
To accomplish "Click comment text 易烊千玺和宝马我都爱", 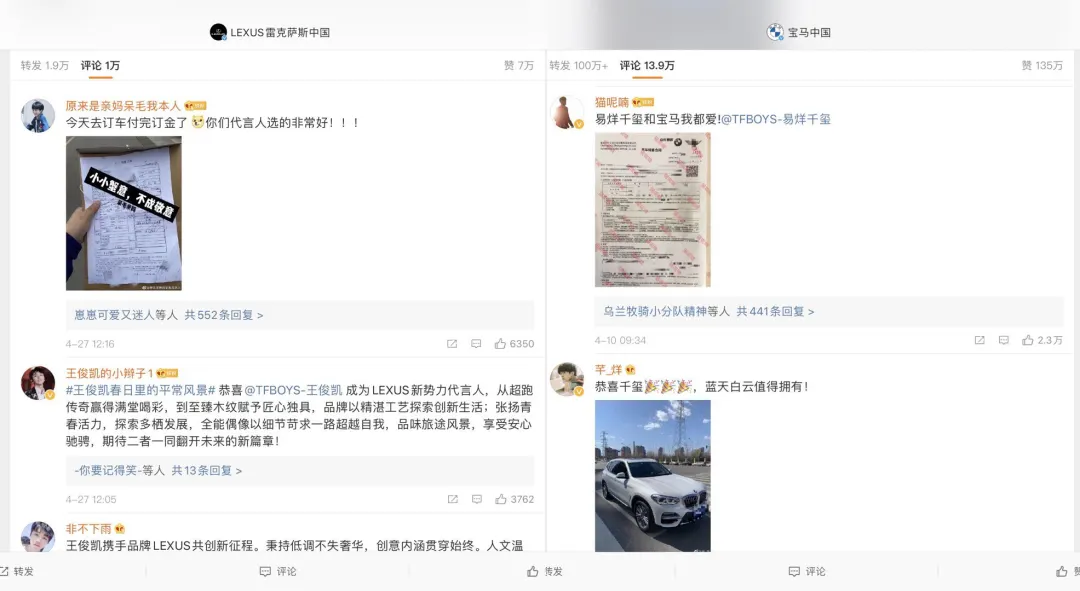I will coord(656,119).
